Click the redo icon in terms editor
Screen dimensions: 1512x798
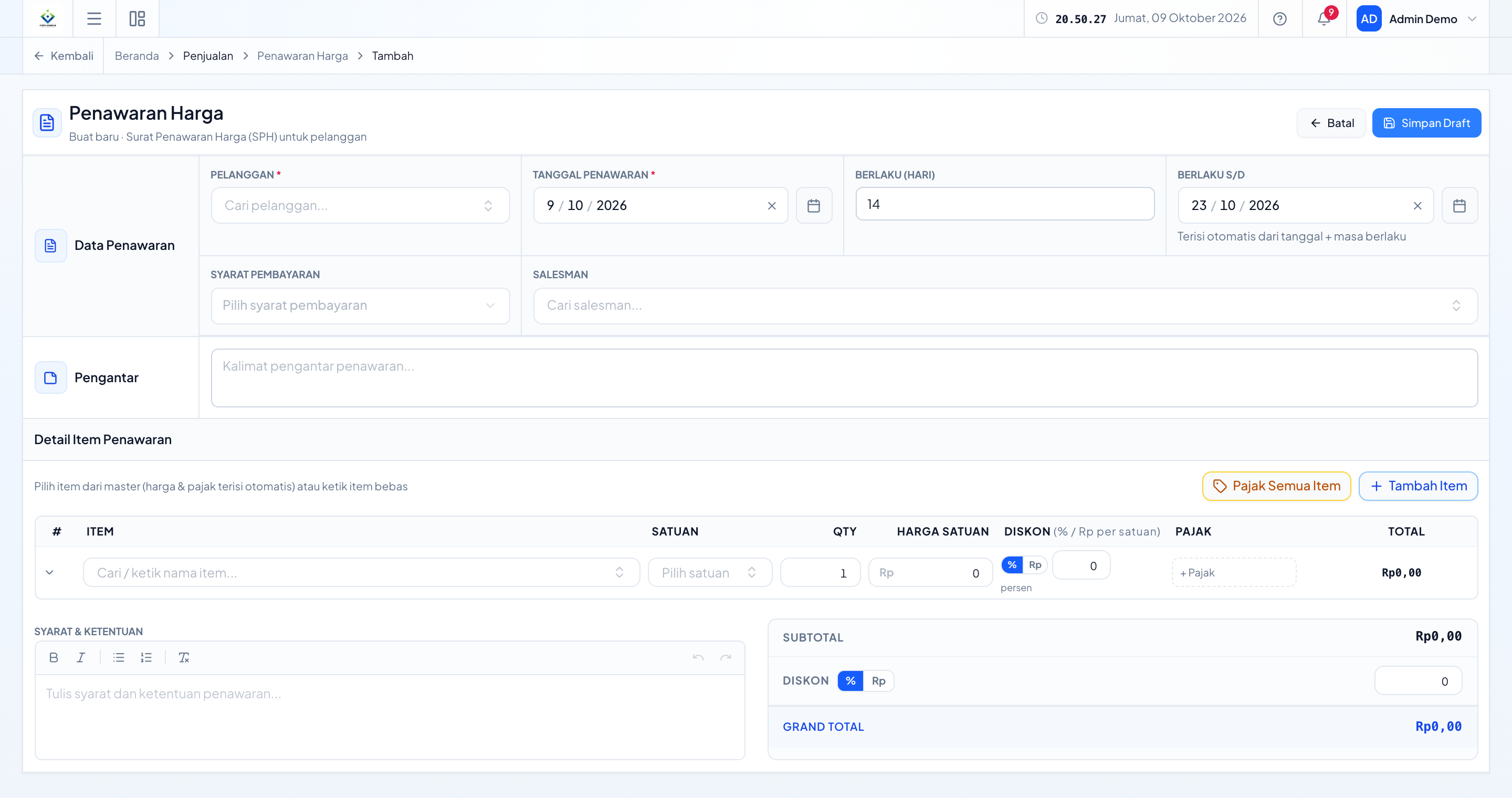click(x=726, y=657)
